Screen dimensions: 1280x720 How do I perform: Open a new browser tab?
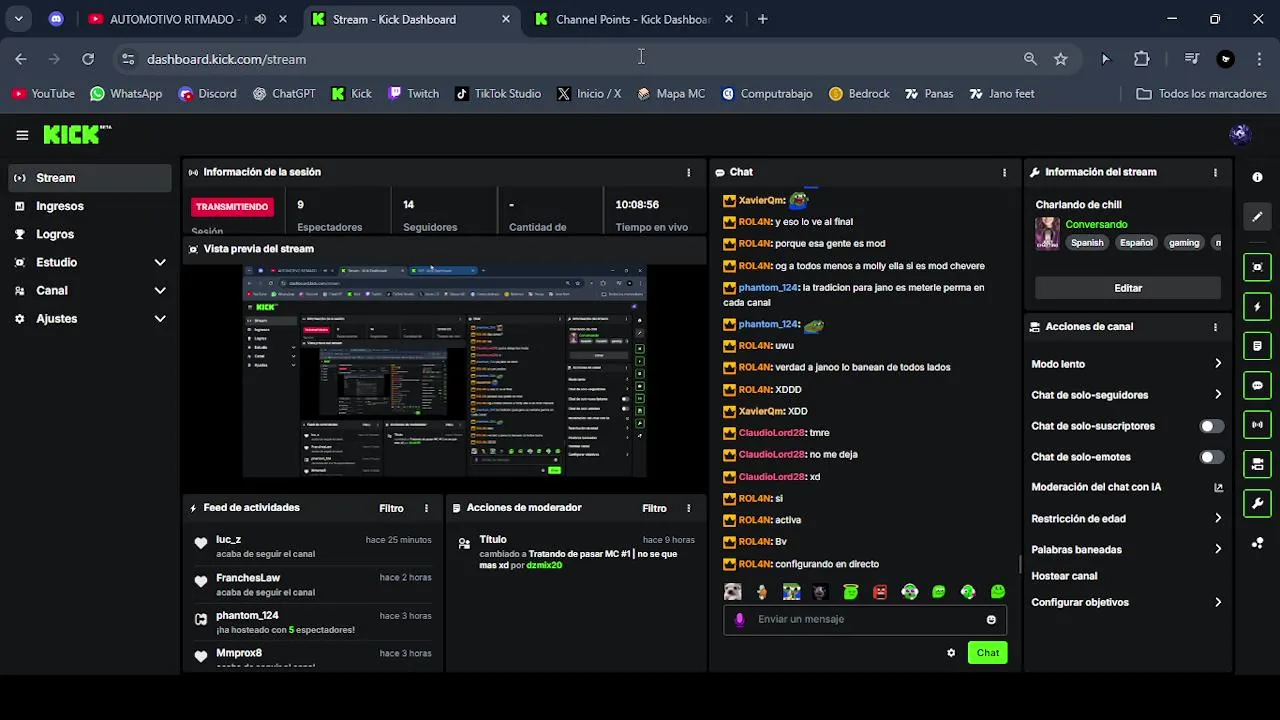(x=762, y=19)
